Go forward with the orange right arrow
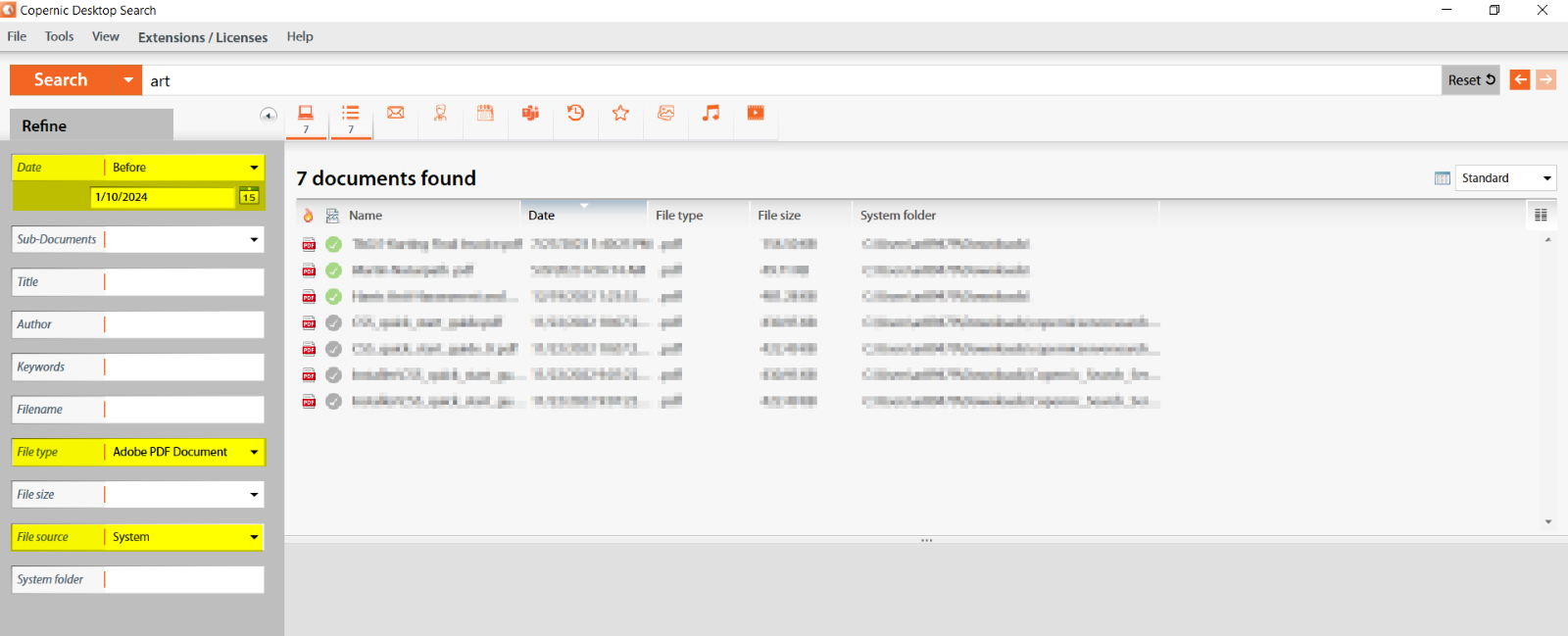Viewport: 1568px width, 636px height. [1546, 79]
